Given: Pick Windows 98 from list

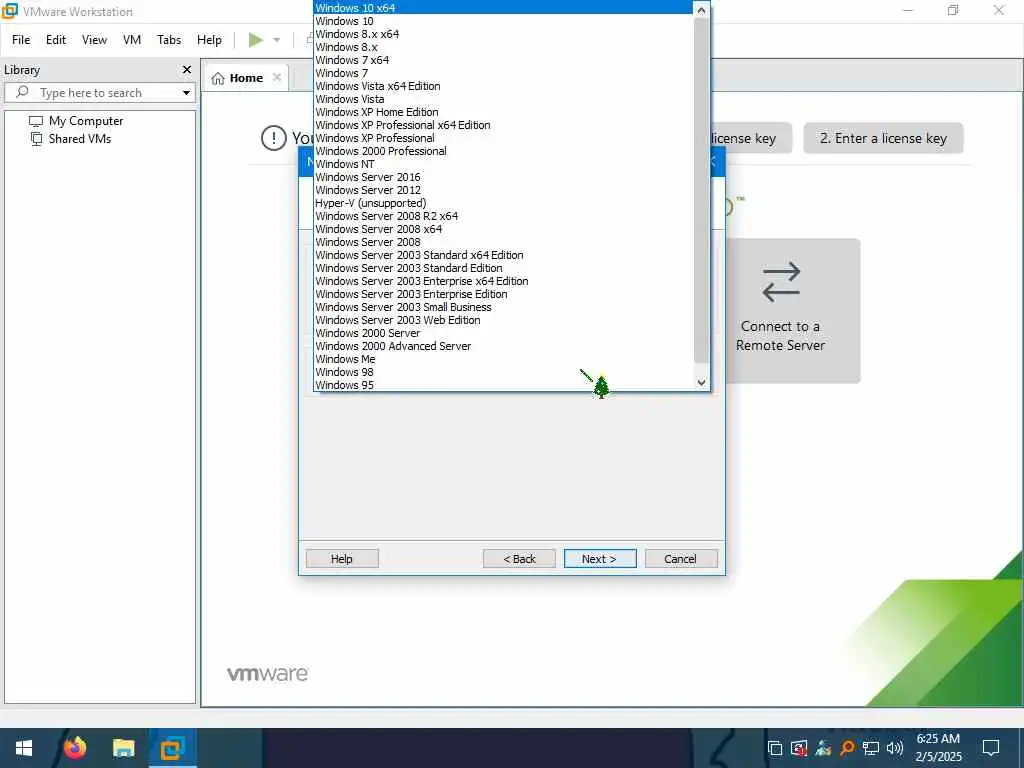Looking at the screenshot, I should (x=504, y=372).
